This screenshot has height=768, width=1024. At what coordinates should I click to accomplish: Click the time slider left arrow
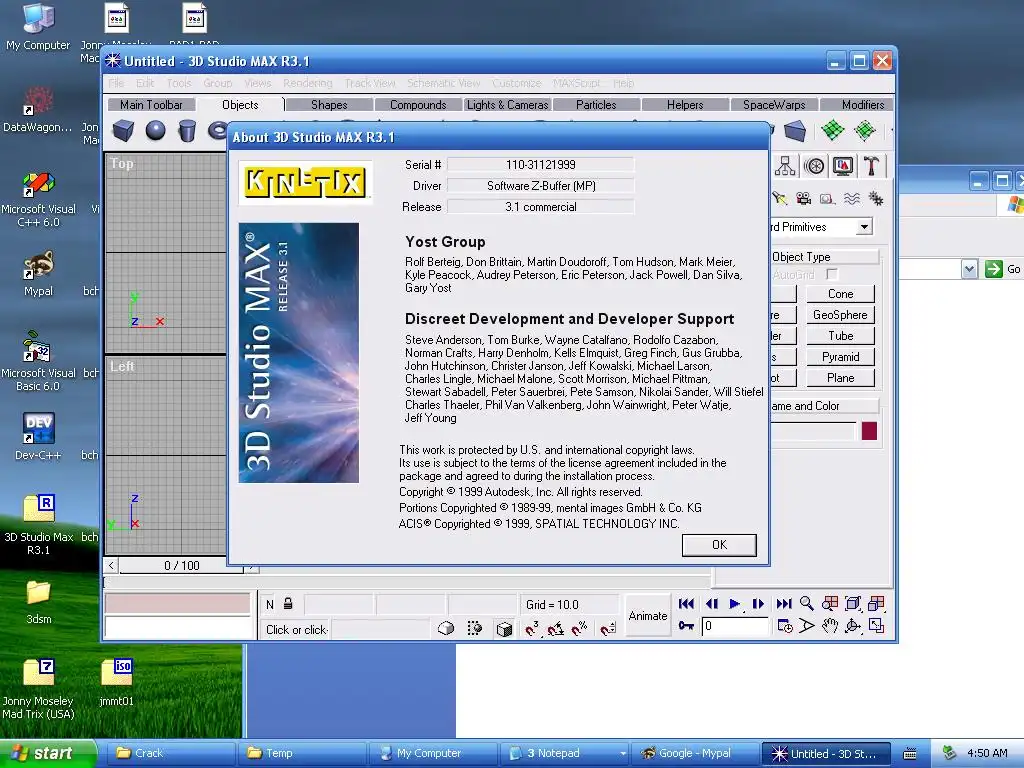tap(112, 566)
